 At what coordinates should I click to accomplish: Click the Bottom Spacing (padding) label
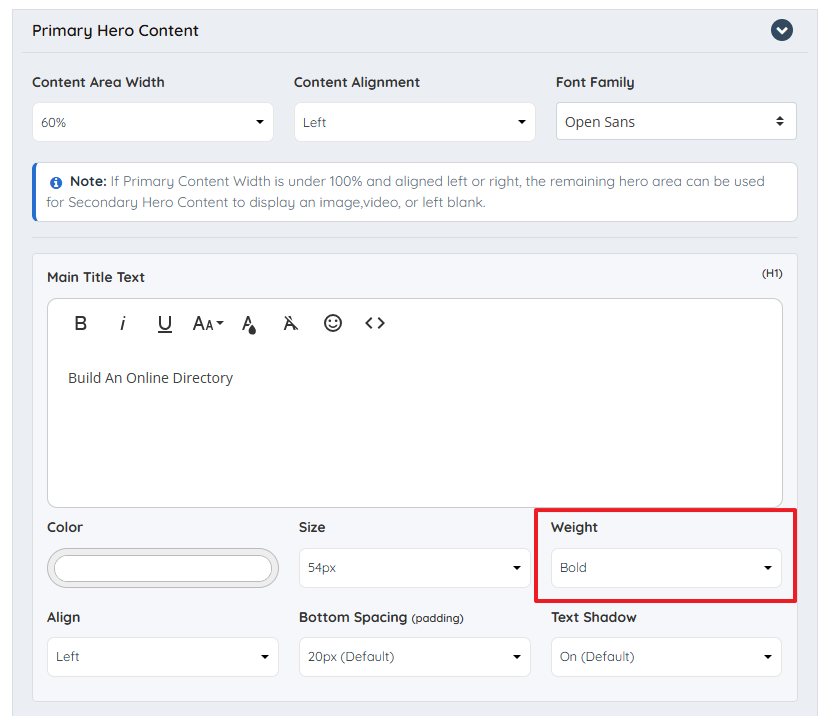381,618
